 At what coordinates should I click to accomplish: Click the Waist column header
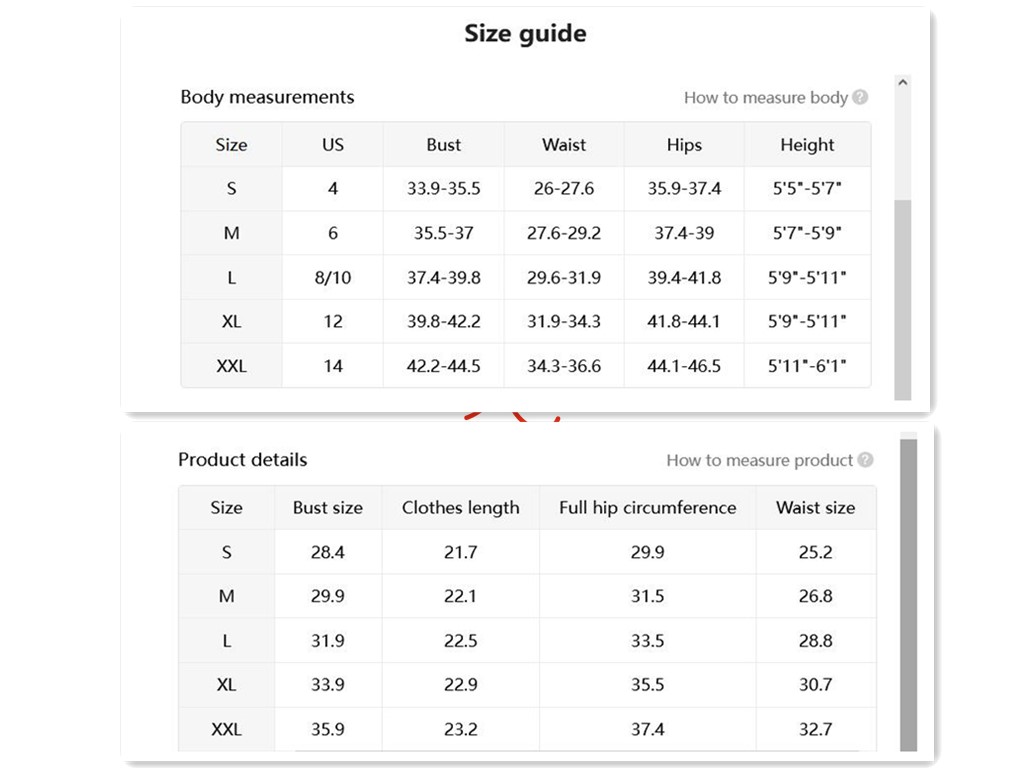[564, 145]
